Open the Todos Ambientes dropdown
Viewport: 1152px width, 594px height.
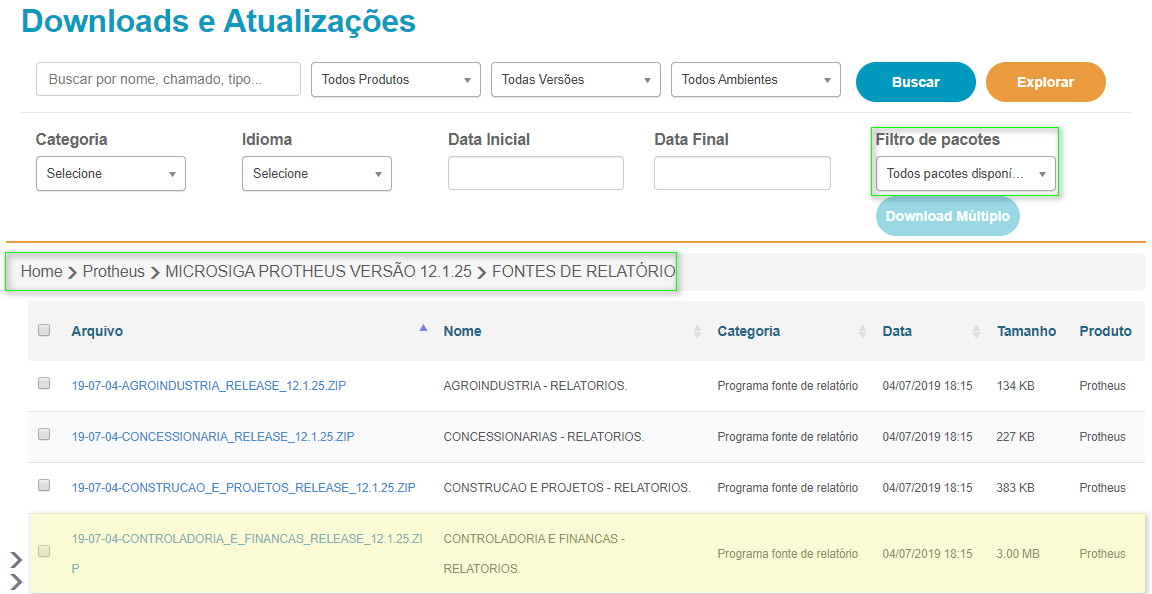tap(756, 79)
